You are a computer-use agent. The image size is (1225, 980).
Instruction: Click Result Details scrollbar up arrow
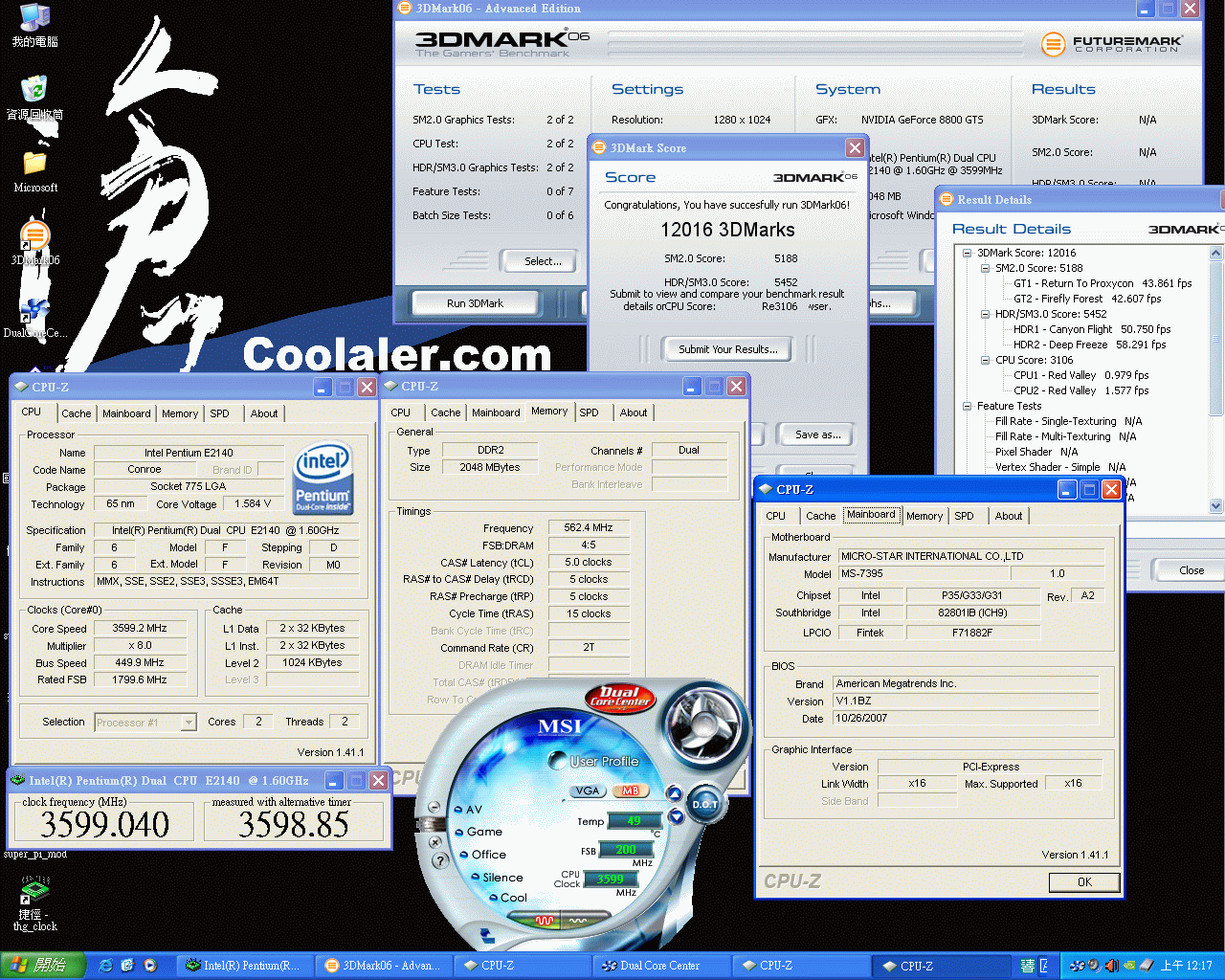coord(1216,254)
